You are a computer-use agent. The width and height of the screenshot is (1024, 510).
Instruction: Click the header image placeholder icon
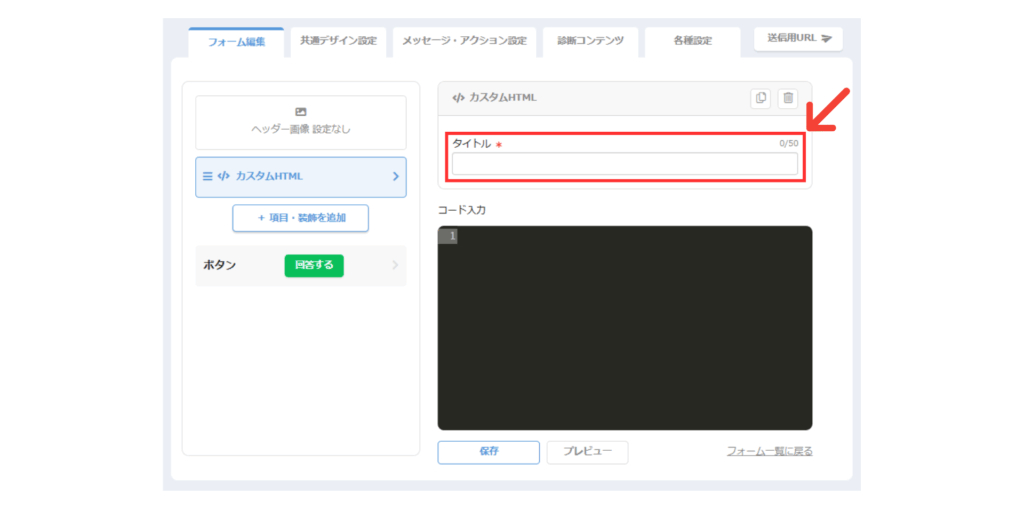pyautogui.click(x=300, y=112)
